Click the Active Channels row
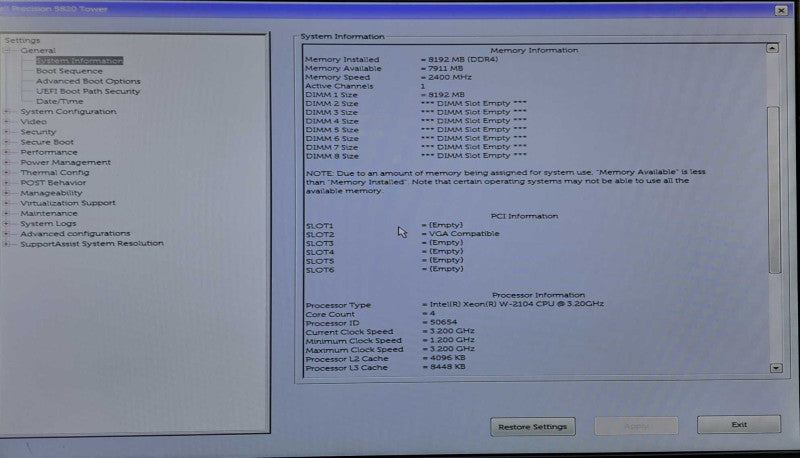 (x=365, y=86)
